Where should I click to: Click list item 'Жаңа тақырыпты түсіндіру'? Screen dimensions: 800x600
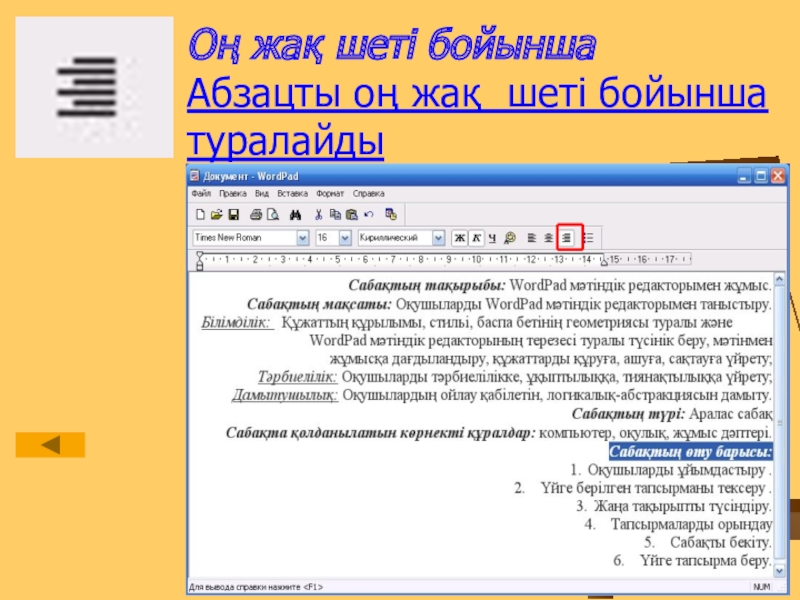point(682,506)
